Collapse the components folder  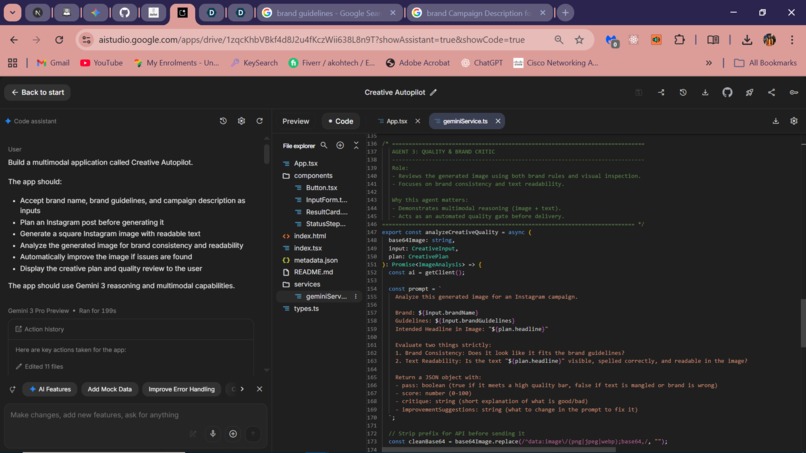(x=313, y=176)
